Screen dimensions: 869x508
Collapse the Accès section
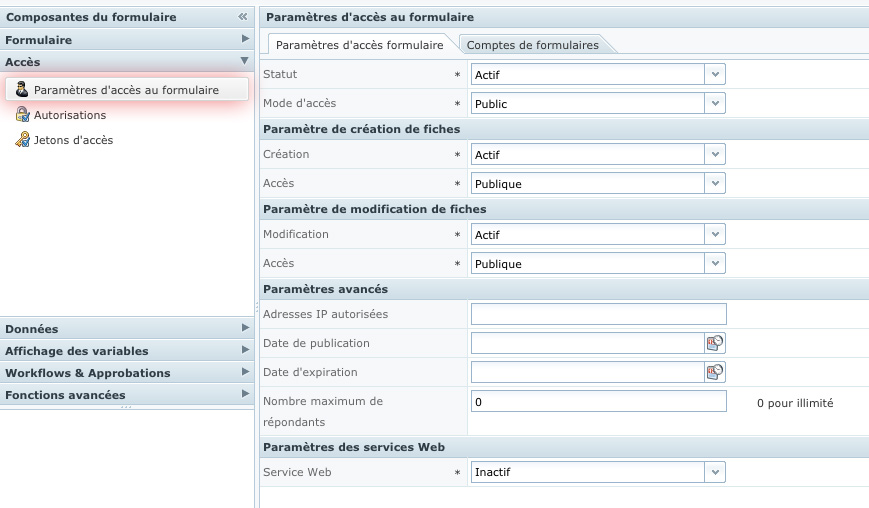tap(245, 62)
